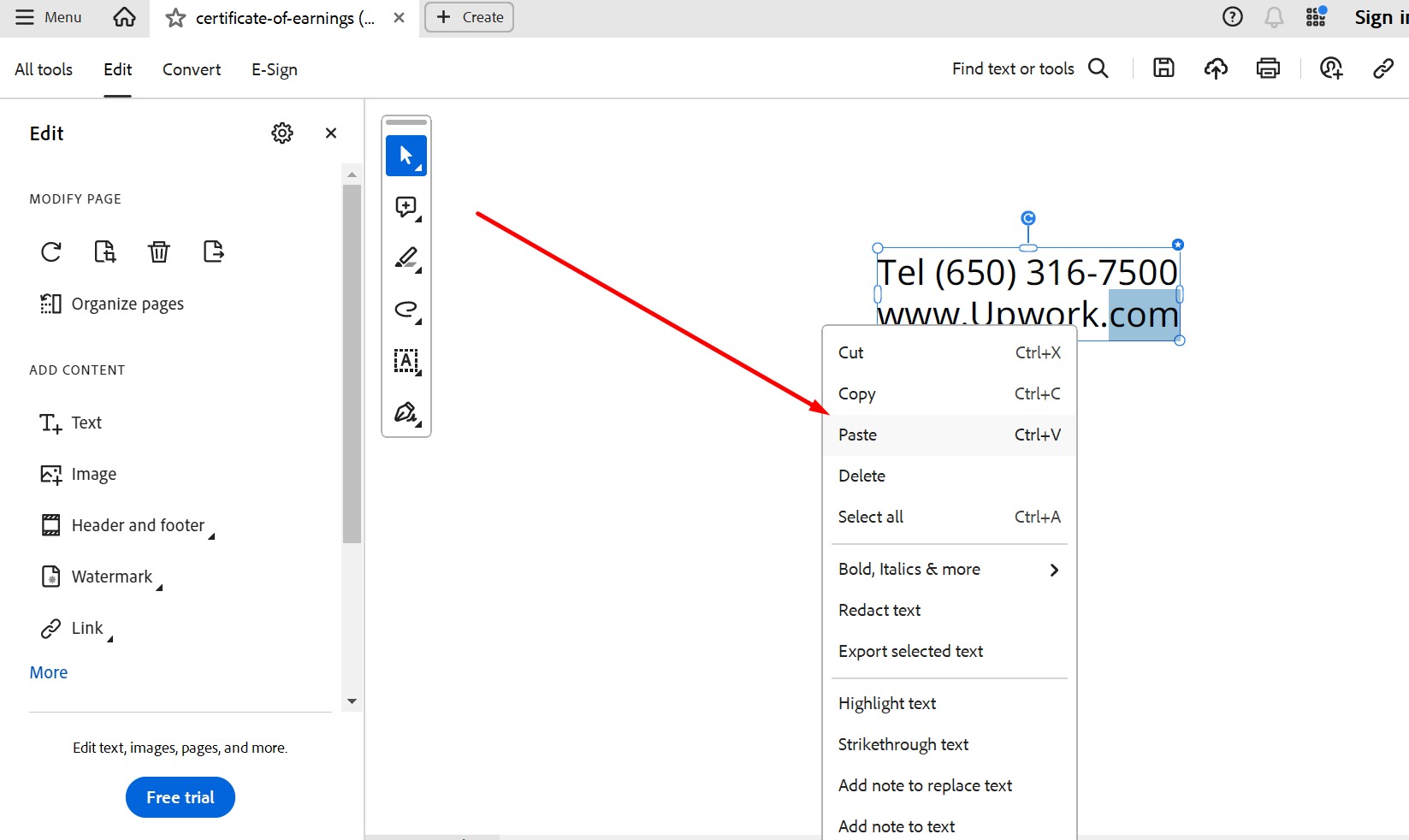
Task: Save the file with the disk icon
Action: 1163,68
